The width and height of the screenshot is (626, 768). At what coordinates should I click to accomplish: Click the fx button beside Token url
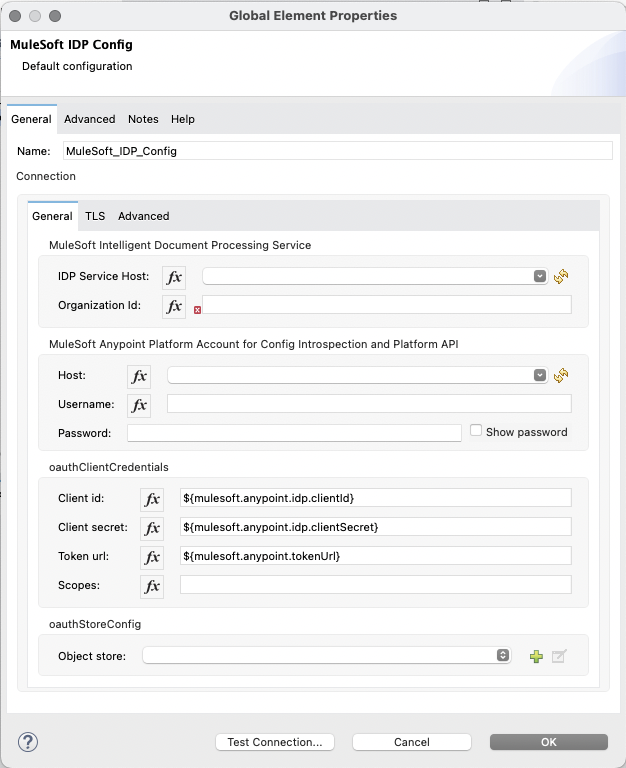click(152, 557)
